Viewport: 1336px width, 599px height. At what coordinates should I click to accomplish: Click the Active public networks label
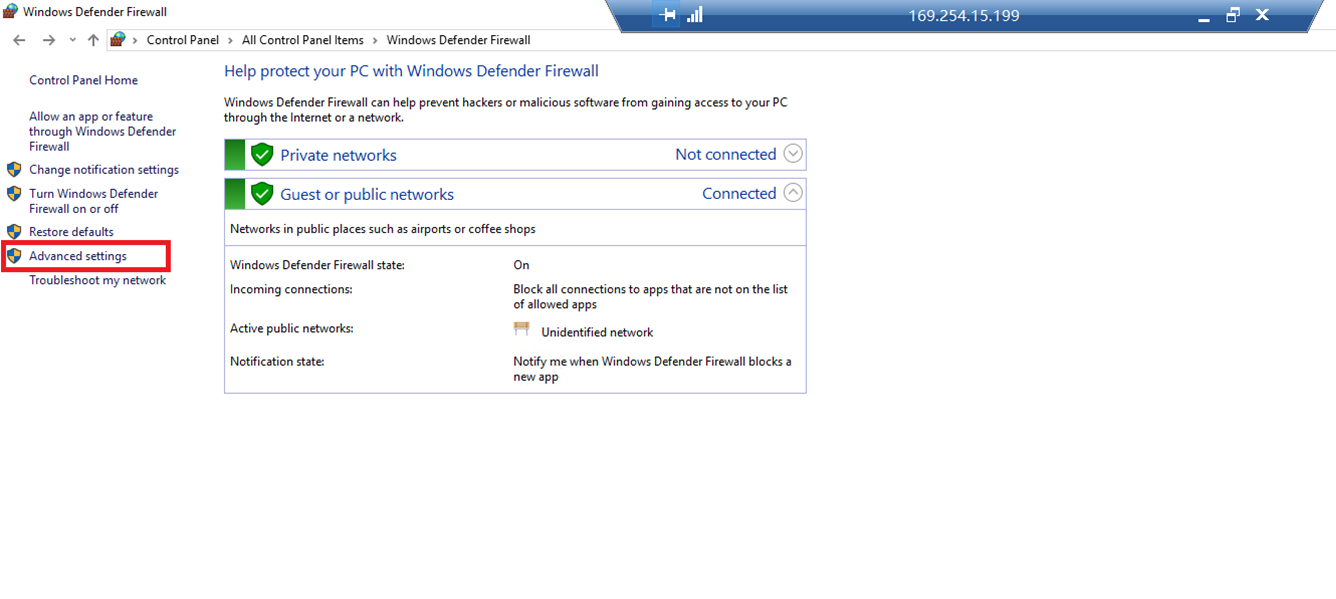292,328
